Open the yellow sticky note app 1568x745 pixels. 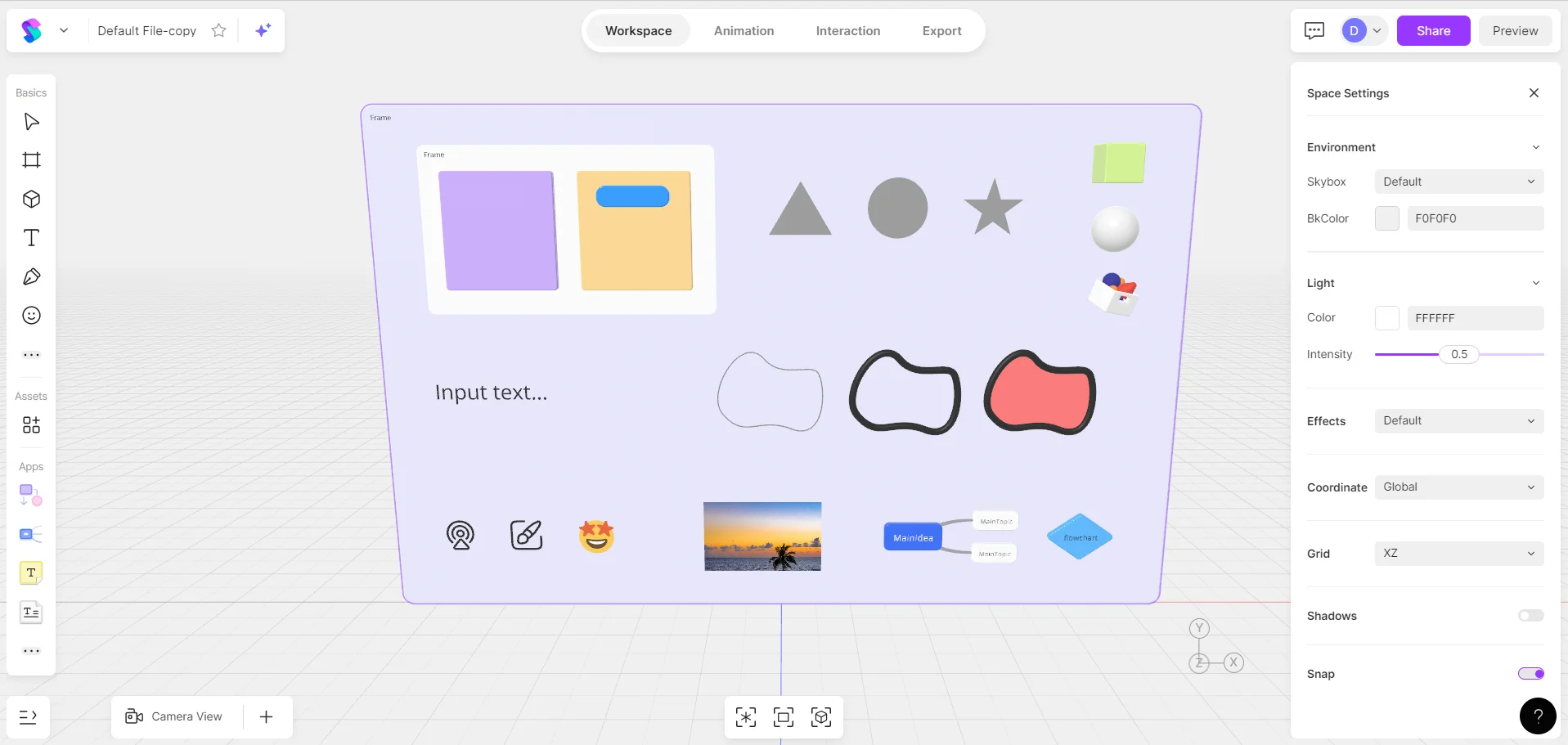31,573
